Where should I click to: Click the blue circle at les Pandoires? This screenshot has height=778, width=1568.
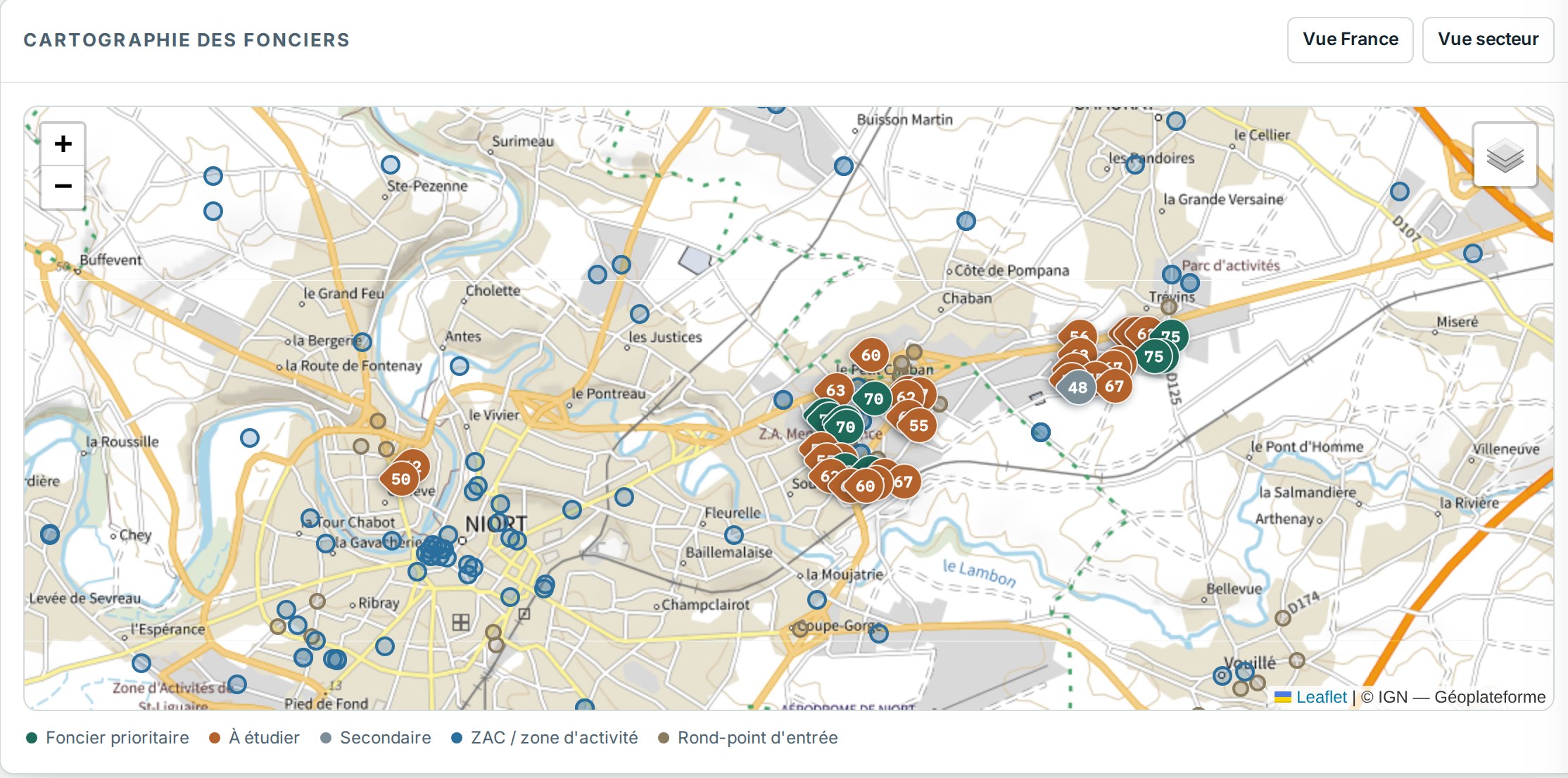click(1134, 165)
